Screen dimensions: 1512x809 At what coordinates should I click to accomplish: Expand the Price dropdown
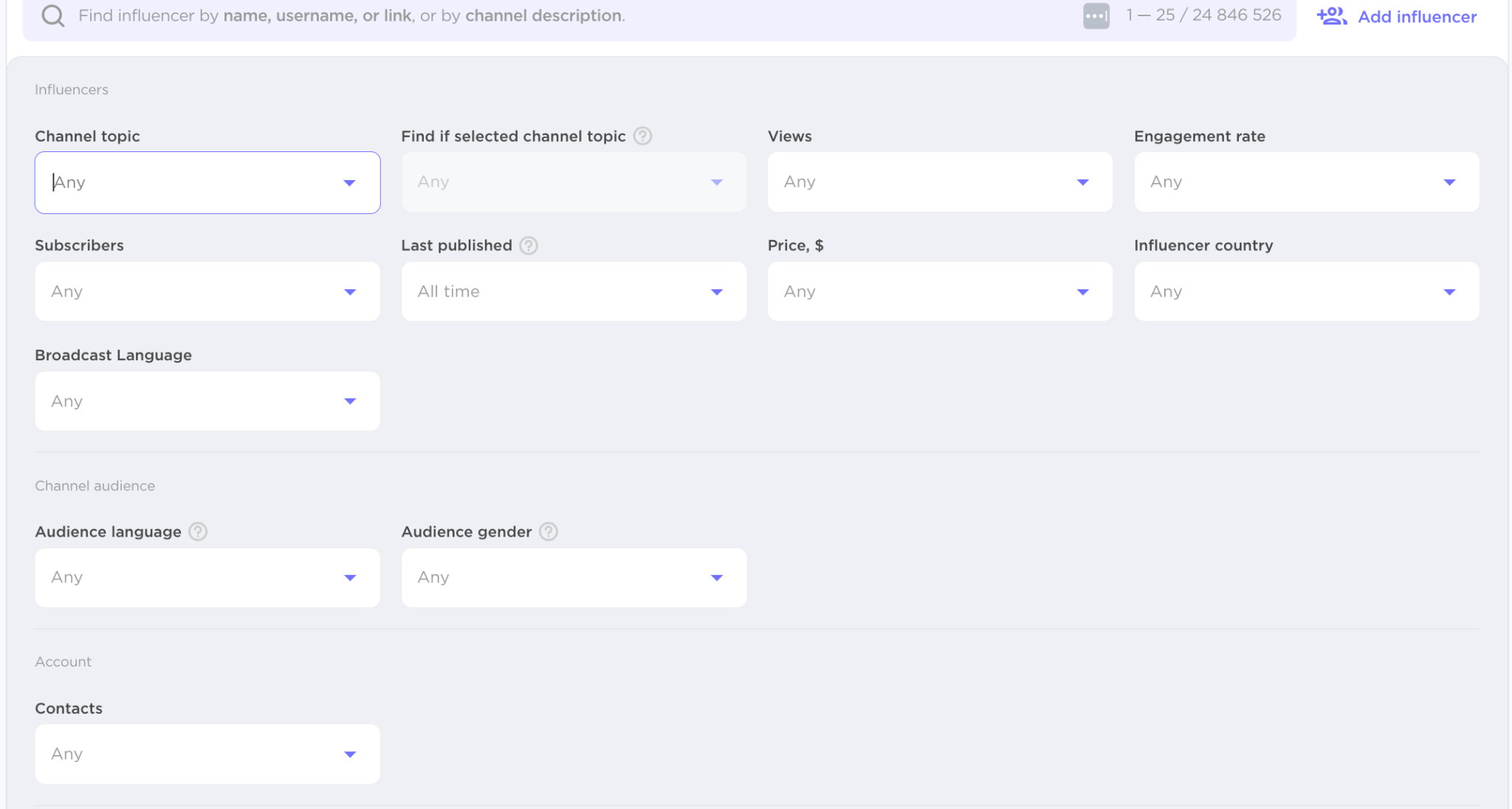tap(939, 292)
